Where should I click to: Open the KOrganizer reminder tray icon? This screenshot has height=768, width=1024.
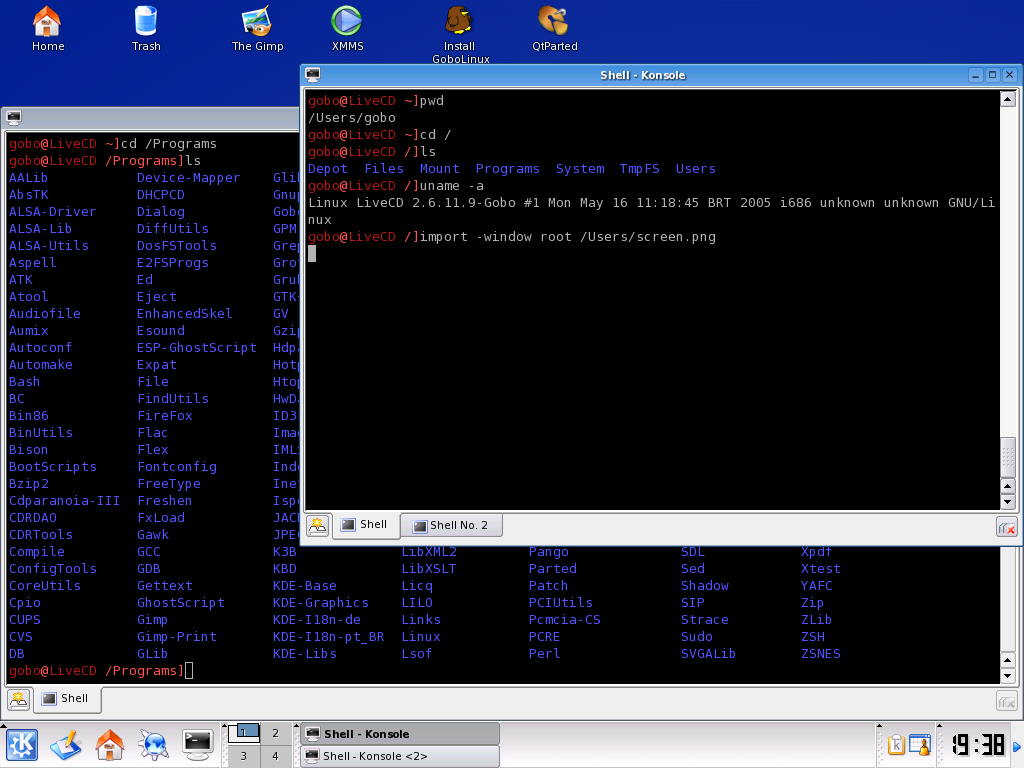[920, 744]
